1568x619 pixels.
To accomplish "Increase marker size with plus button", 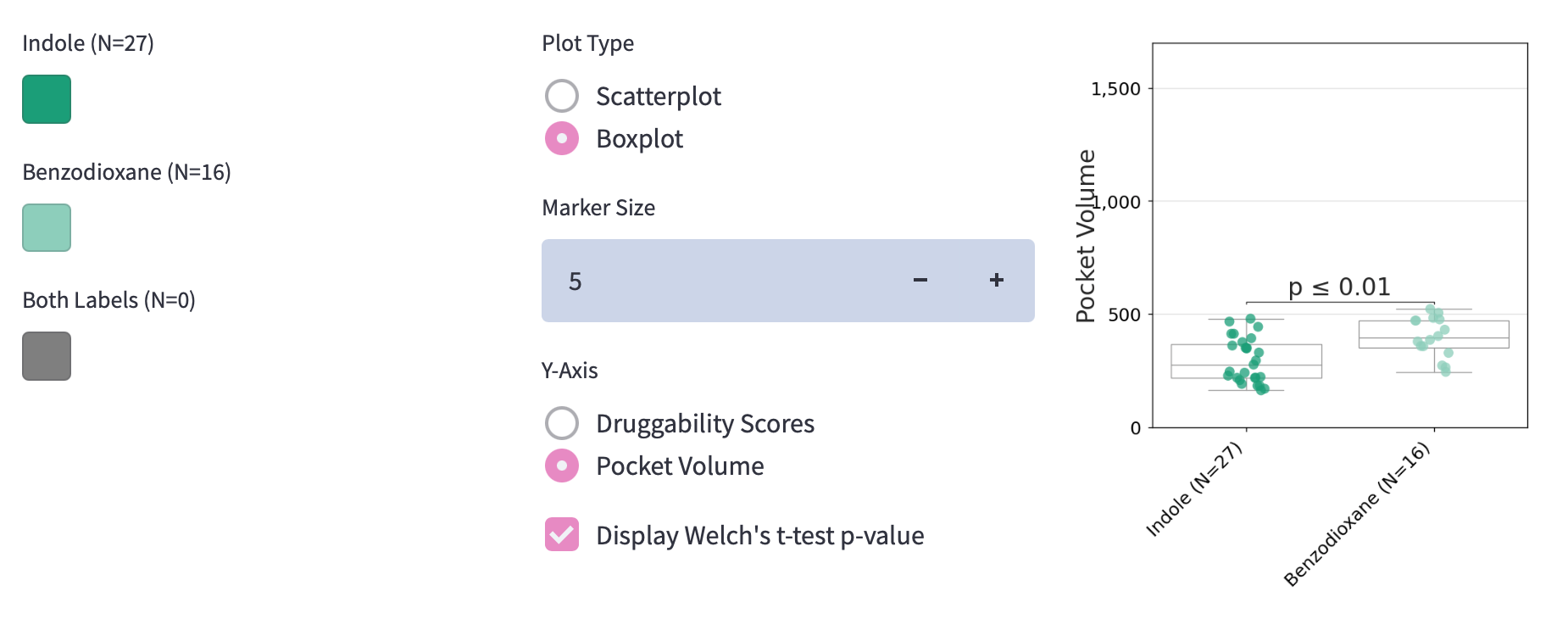I will (997, 281).
